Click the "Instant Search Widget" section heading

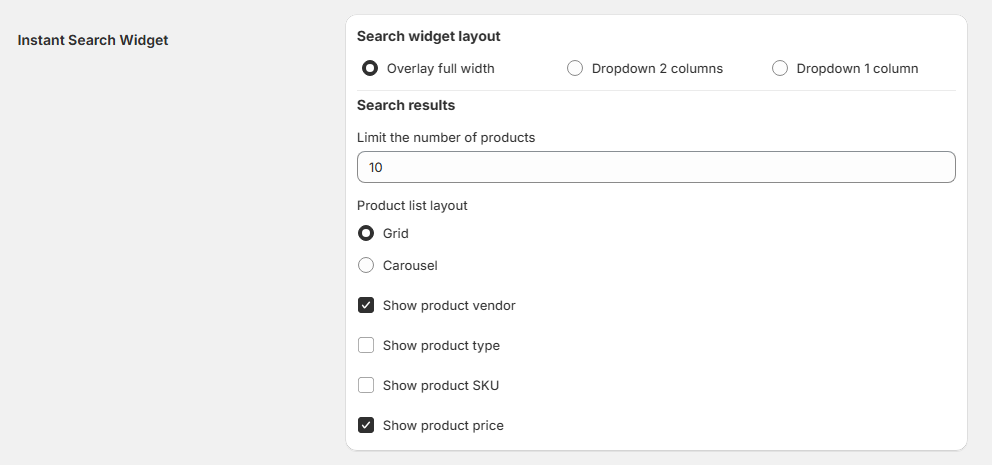point(93,40)
